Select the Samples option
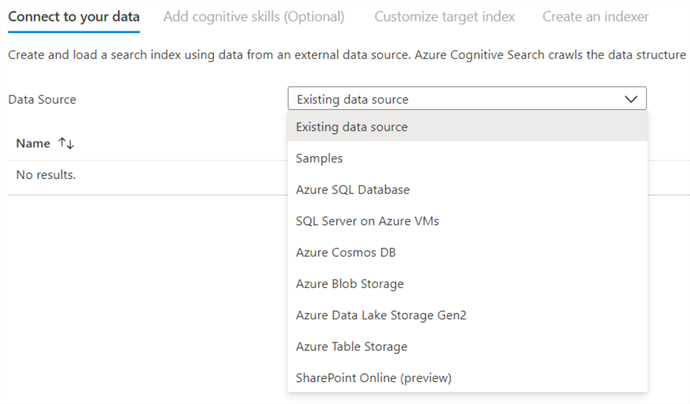Viewport: 690px width, 404px height. 320,158
